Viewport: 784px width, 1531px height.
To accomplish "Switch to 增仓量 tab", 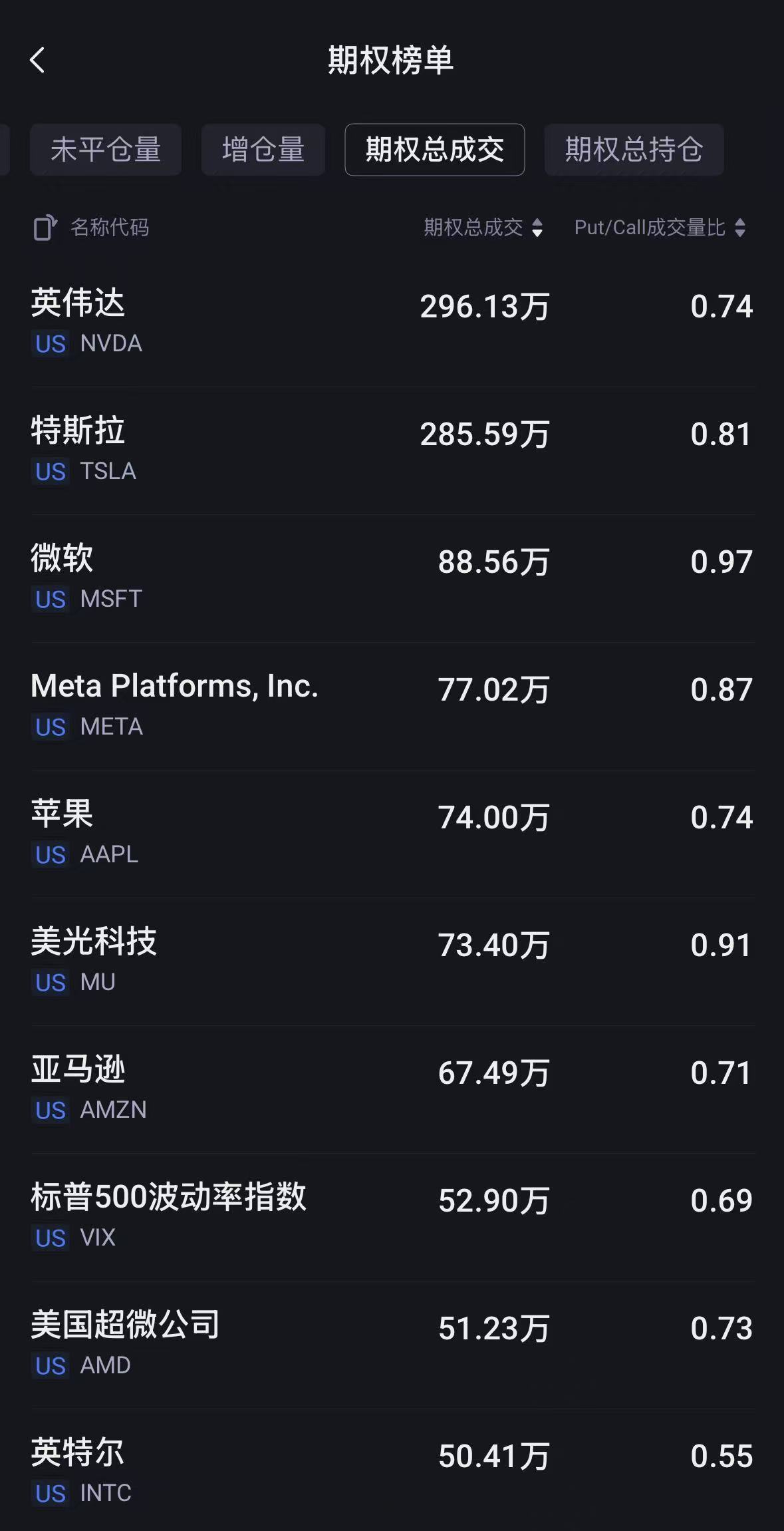I will click(x=263, y=150).
